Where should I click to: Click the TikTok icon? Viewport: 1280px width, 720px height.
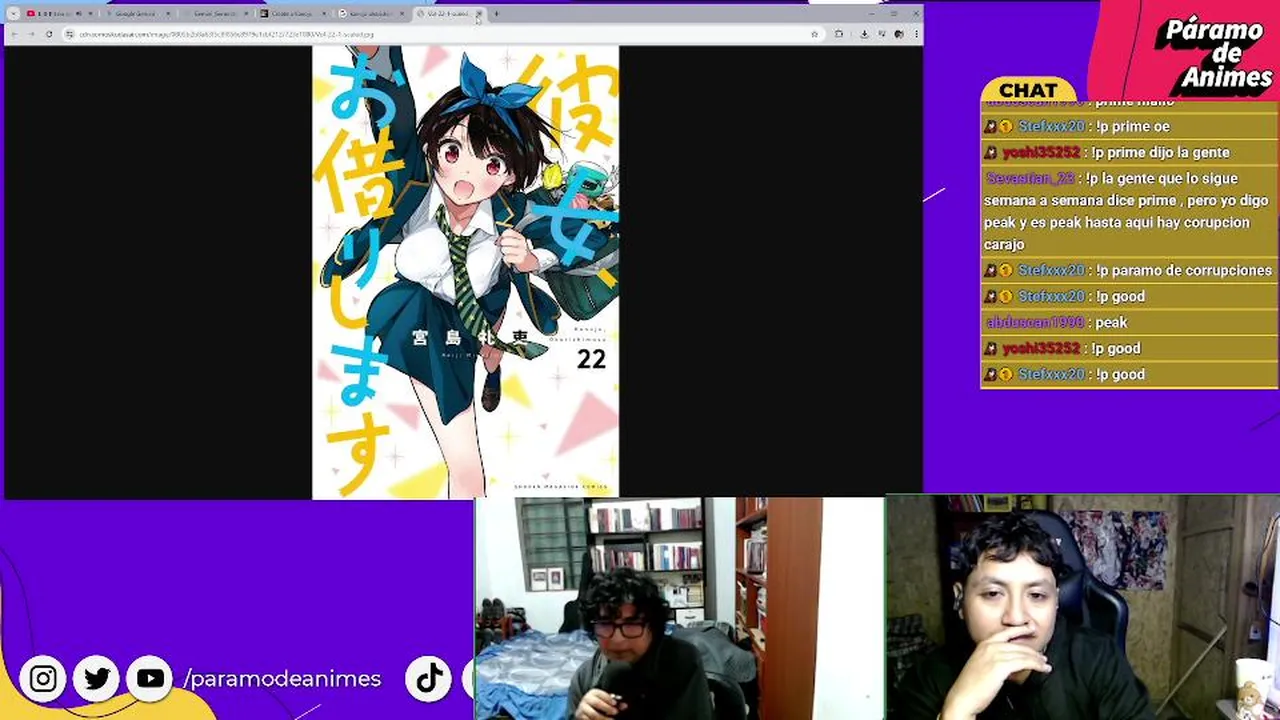[429, 679]
